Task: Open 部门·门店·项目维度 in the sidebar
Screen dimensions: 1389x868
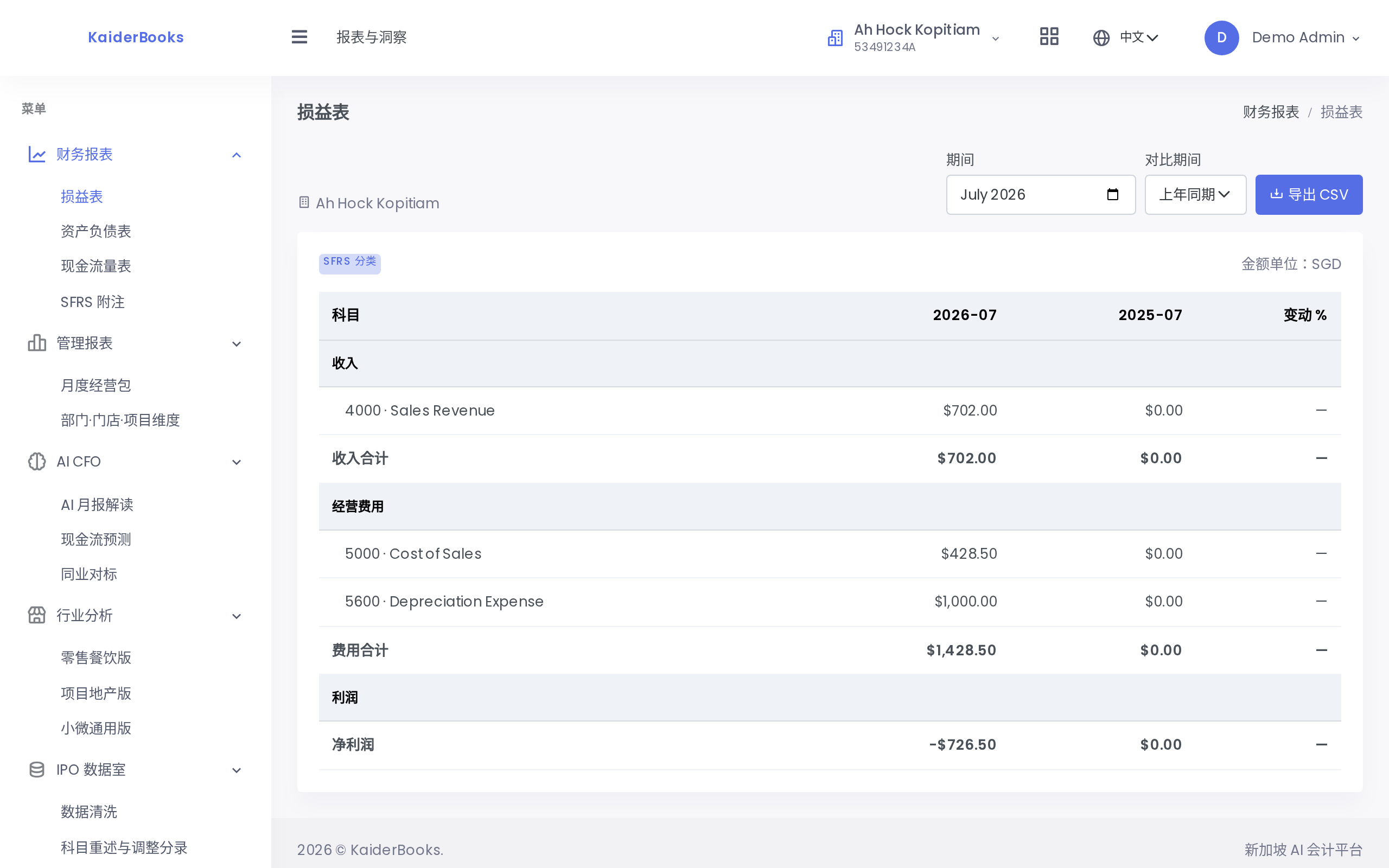Action: click(120, 420)
